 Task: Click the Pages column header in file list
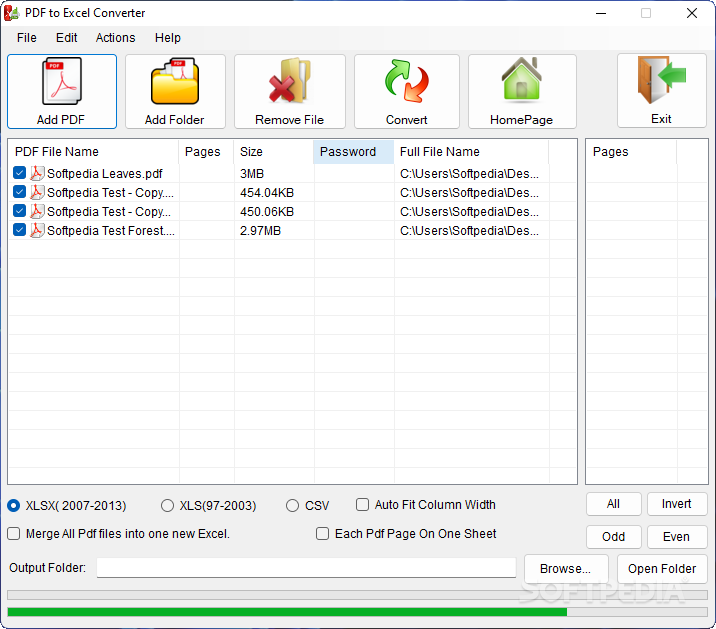tap(206, 152)
